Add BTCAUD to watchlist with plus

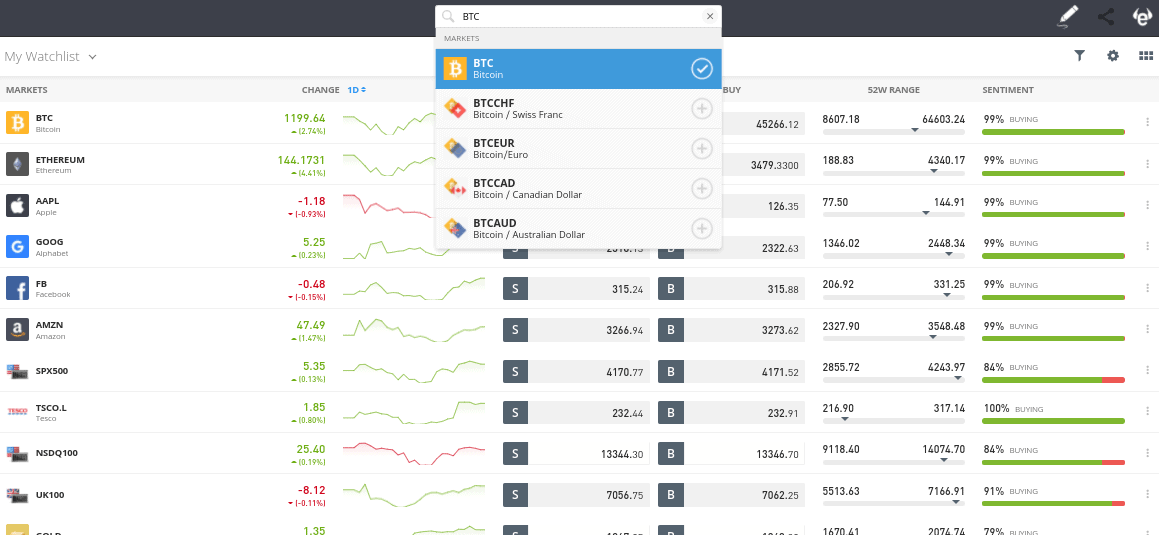click(701, 228)
